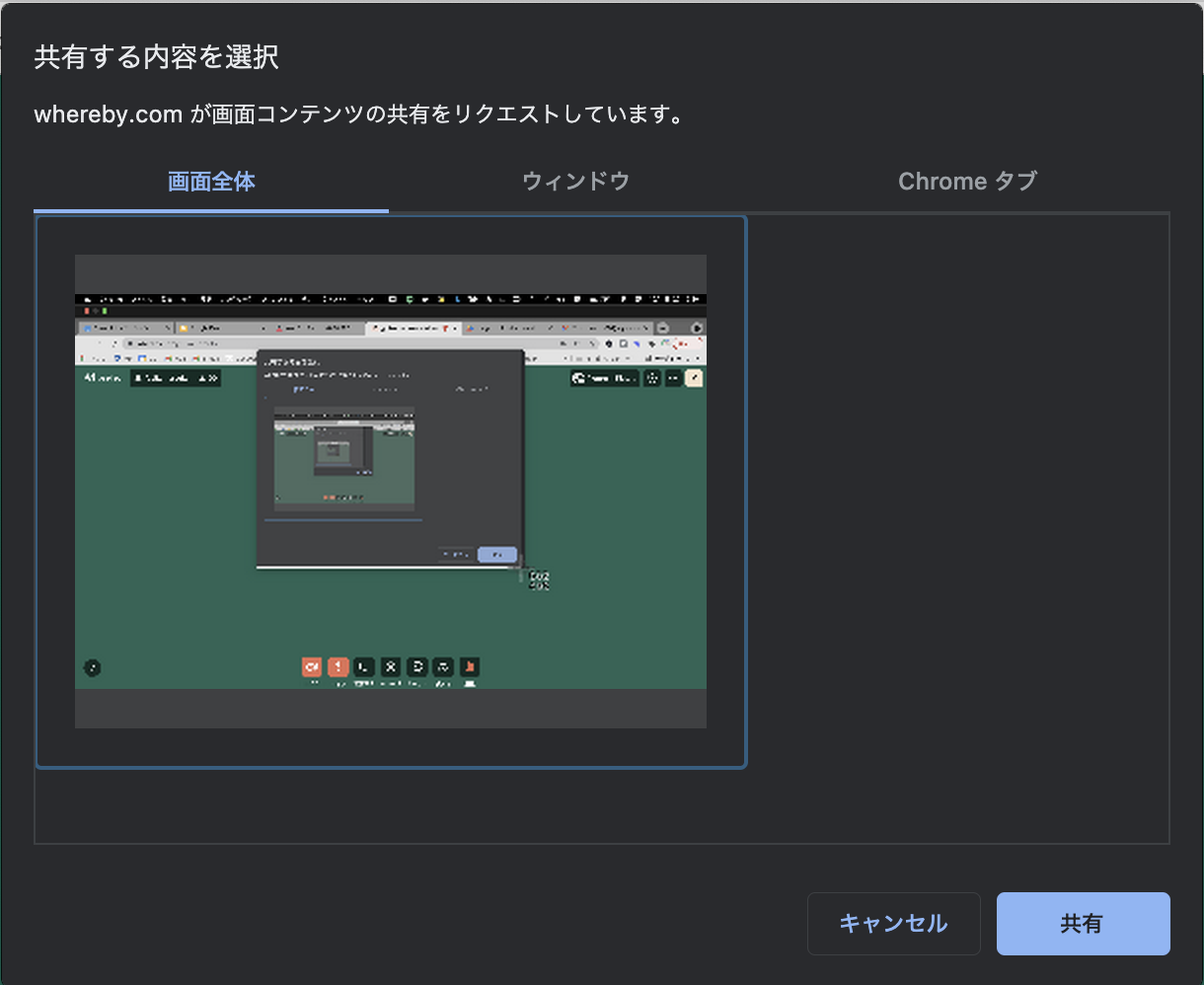Click the cream-colored icon at the preview's top right
Screen dimensions: 1204x985
tap(694, 378)
